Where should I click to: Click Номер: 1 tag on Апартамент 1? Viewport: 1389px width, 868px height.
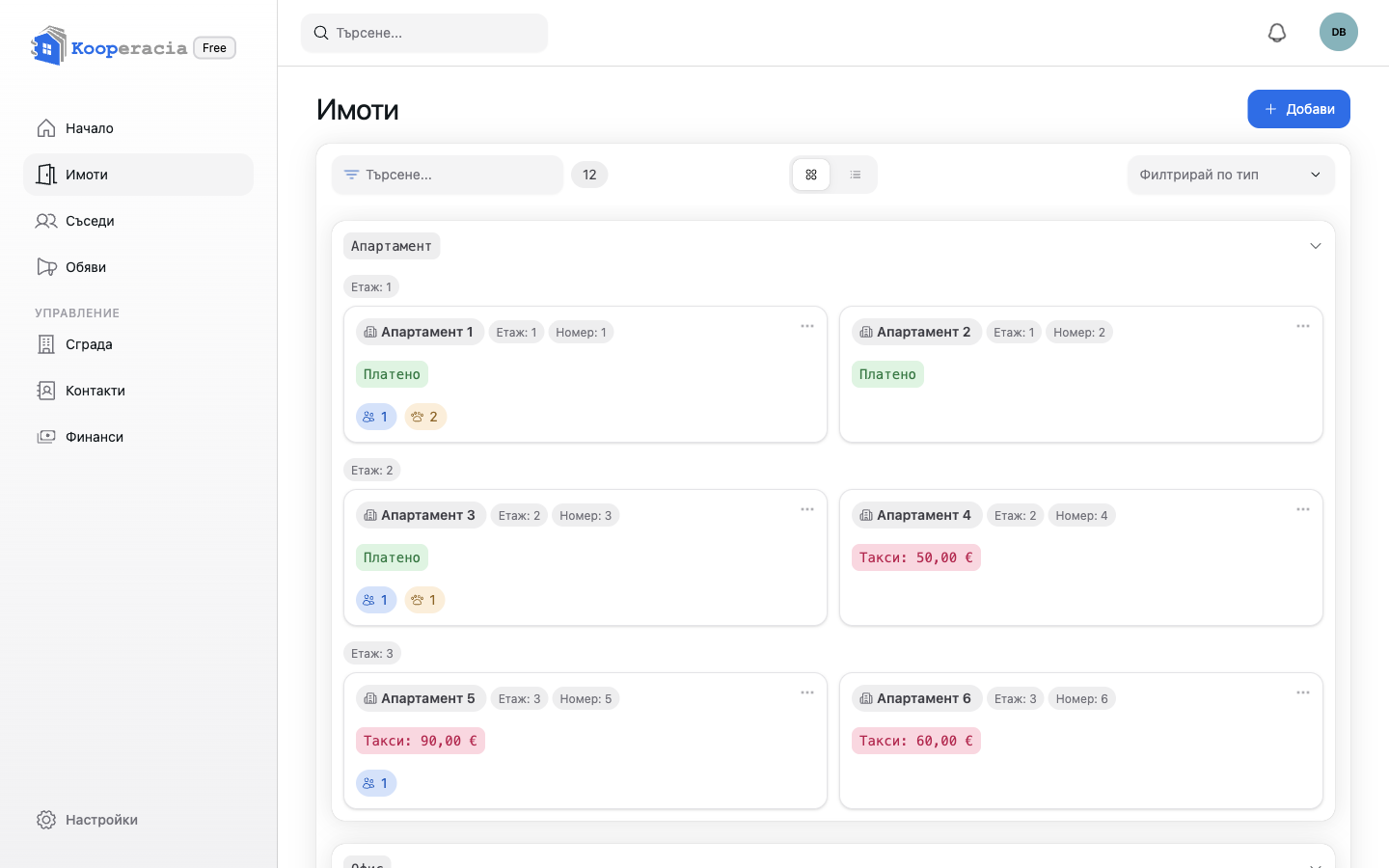coord(581,332)
